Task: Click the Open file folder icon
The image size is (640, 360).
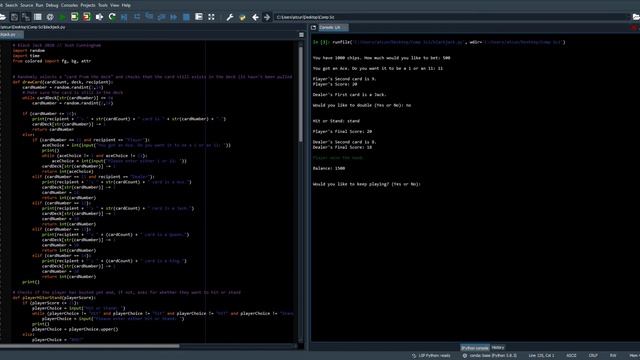Action: [x=2, y=17]
